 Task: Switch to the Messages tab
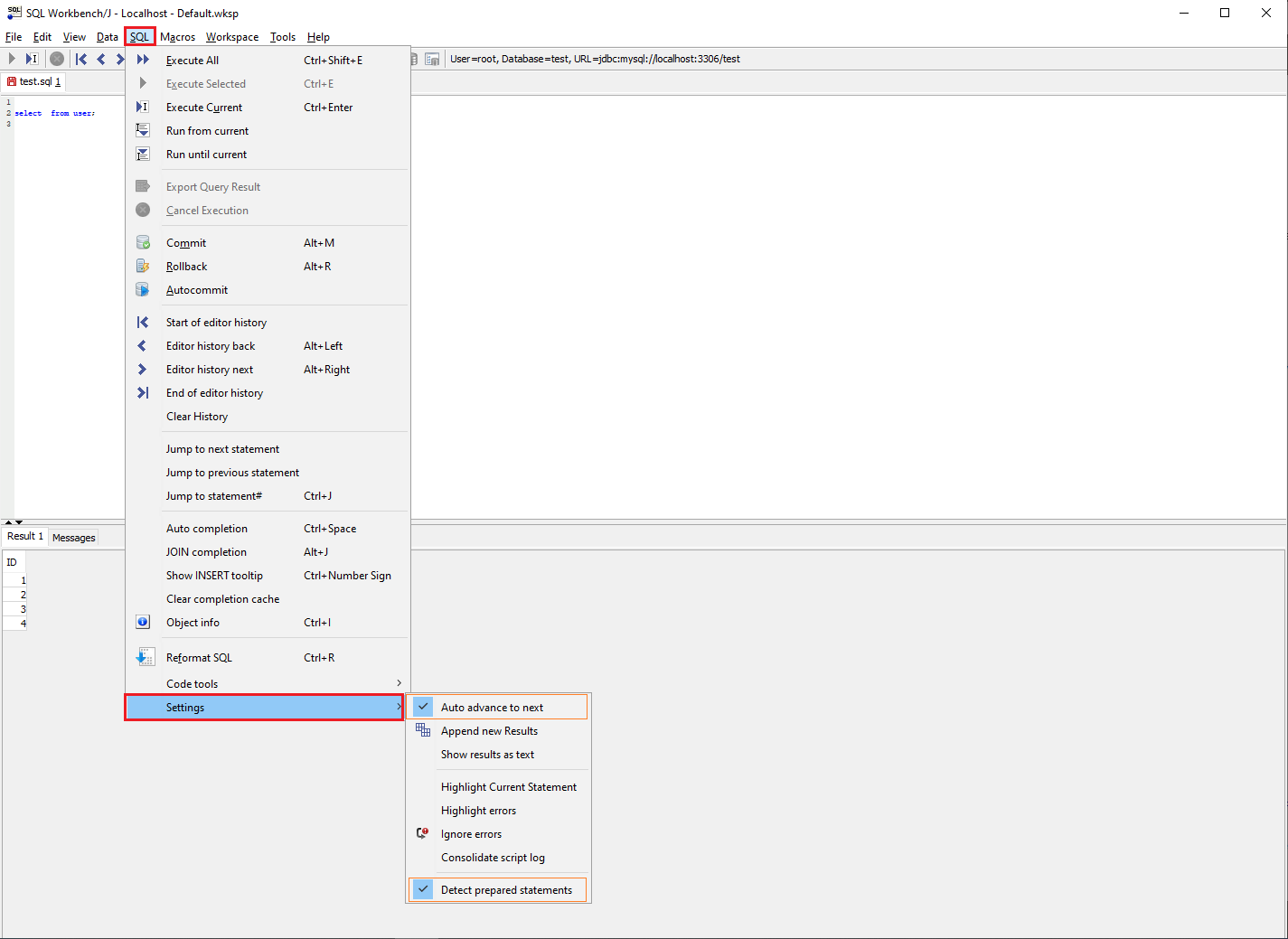click(x=74, y=538)
